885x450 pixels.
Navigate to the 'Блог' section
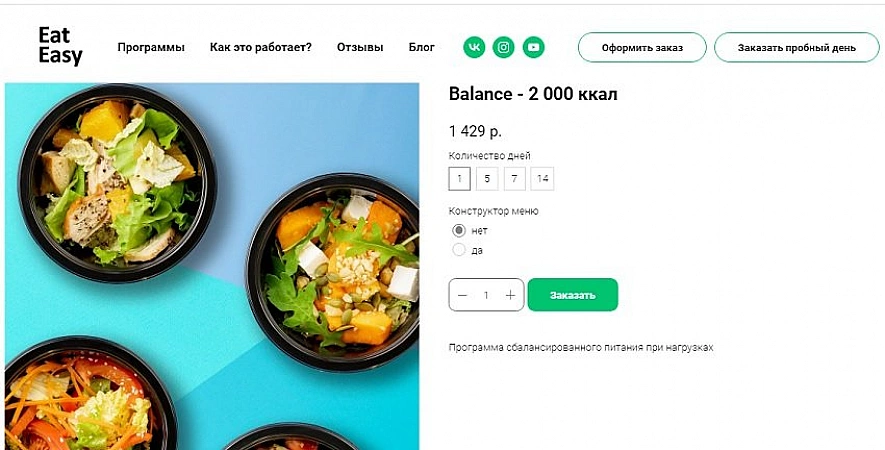tap(422, 47)
